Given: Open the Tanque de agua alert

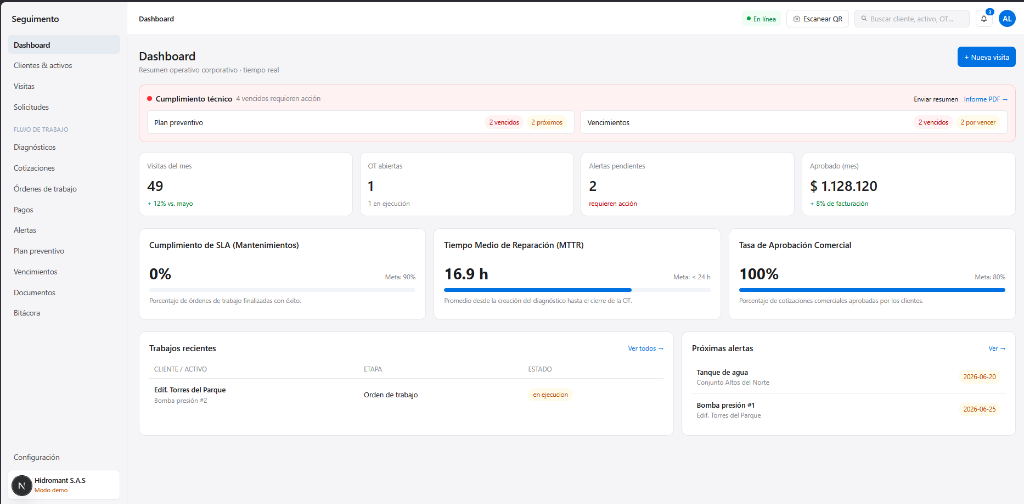Looking at the screenshot, I should coord(848,377).
